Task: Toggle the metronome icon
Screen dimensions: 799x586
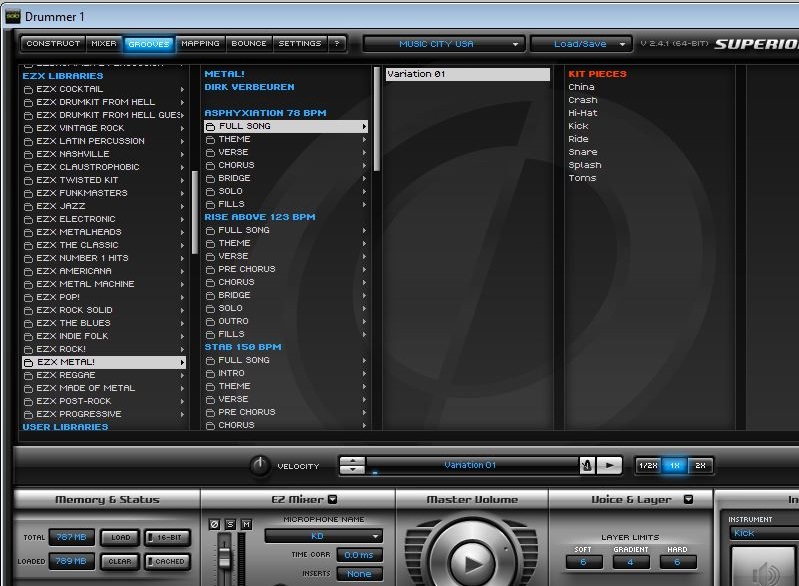Action: point(587,465)
